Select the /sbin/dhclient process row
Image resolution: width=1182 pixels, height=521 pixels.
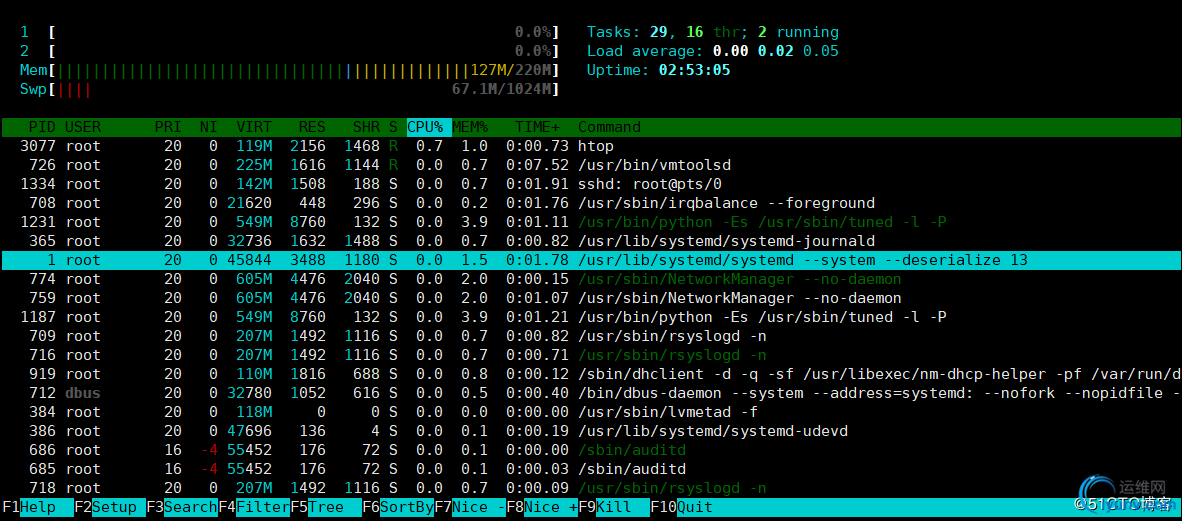click(x=591, y=374)
